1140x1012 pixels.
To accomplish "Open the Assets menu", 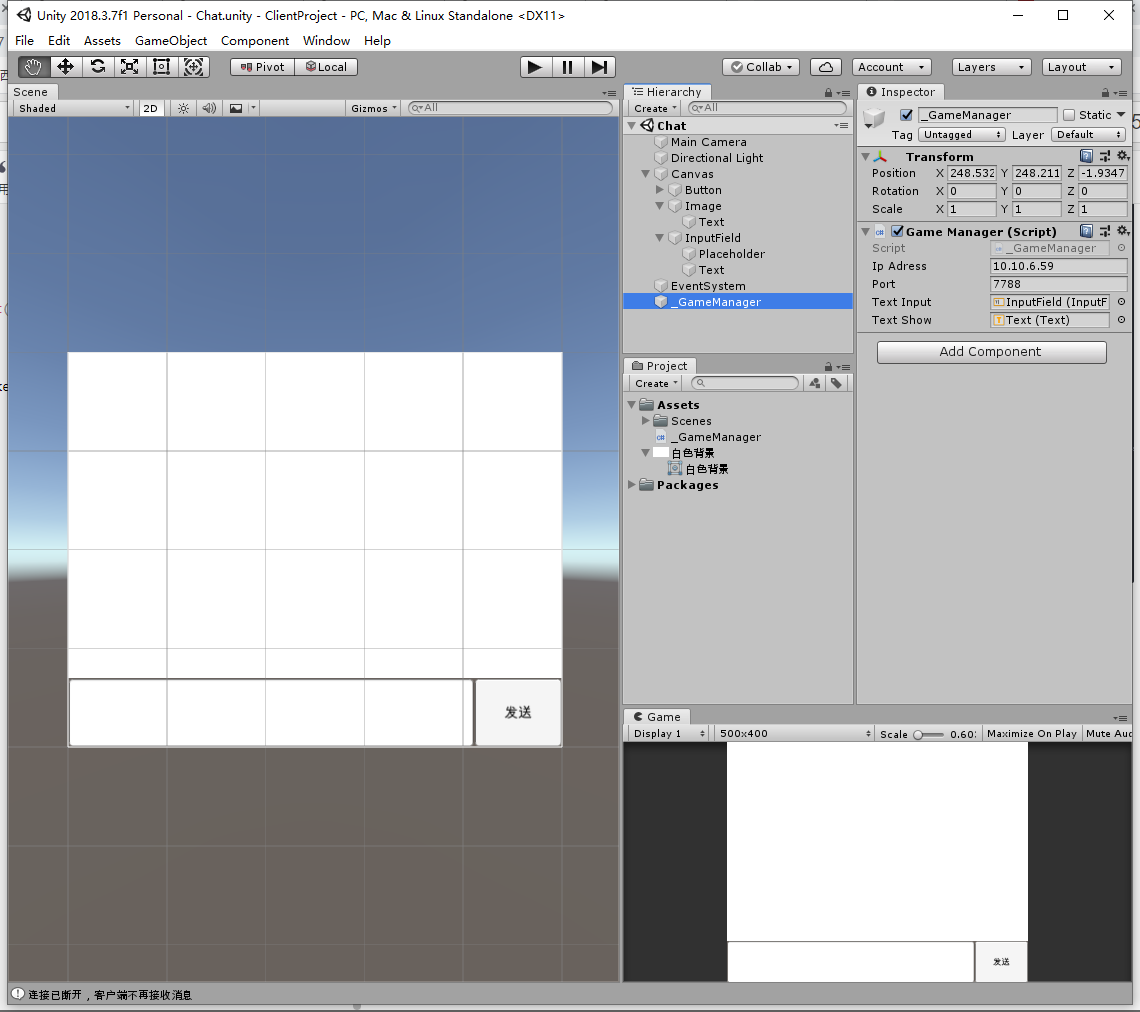I will (x=102, y=41).
